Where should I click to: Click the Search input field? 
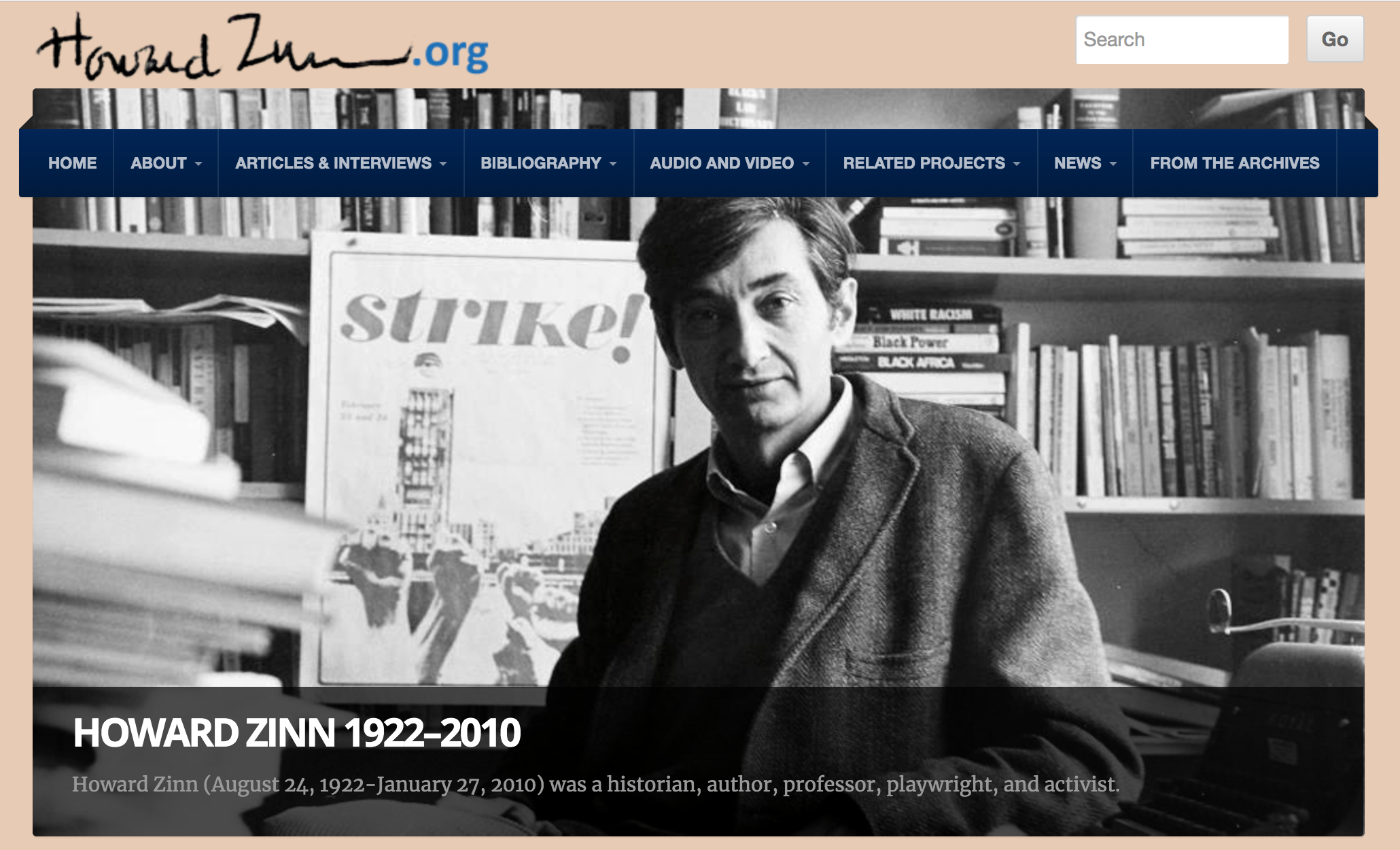pos(1182,39)
